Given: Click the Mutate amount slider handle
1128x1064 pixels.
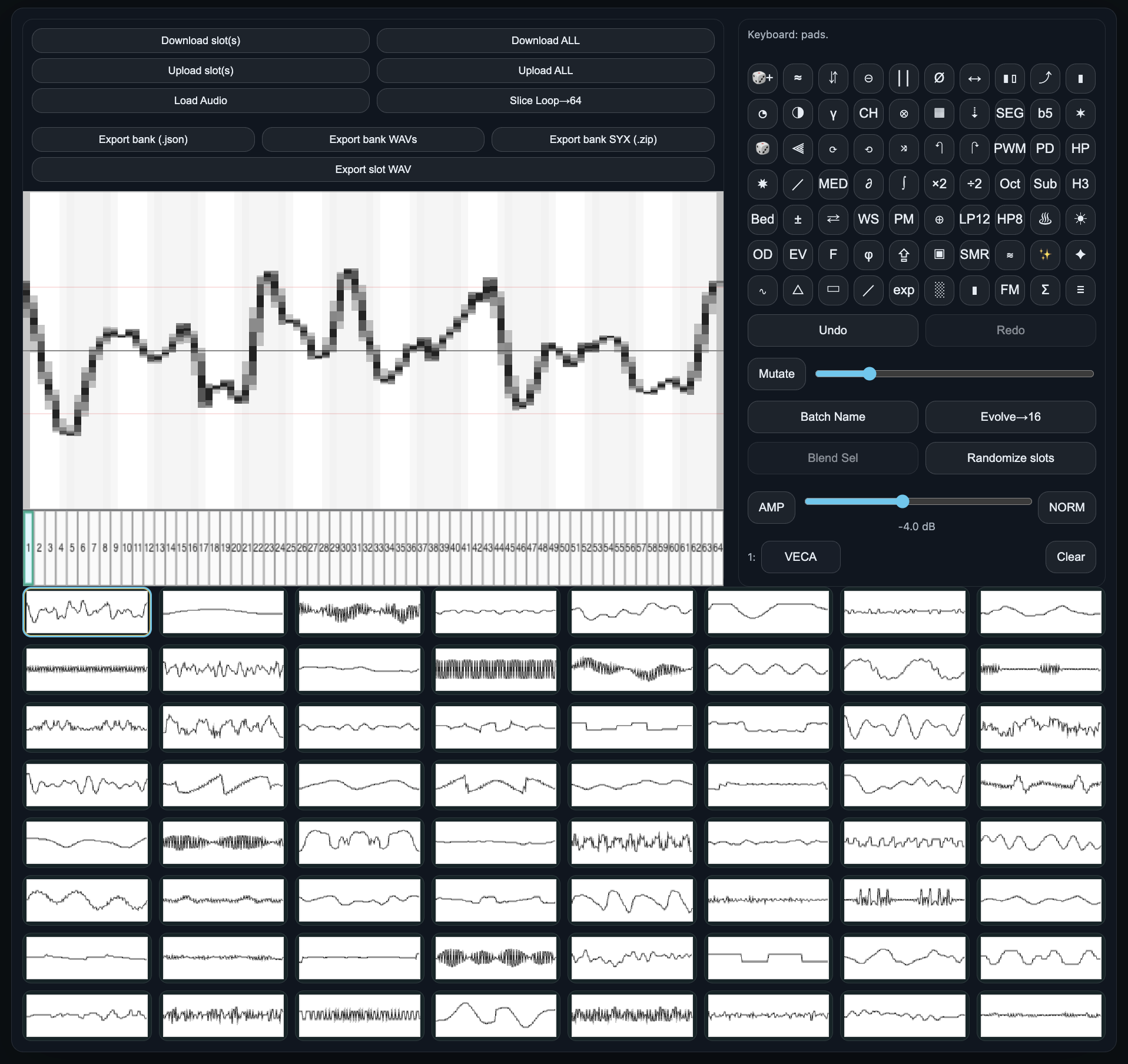Looking at the screenshot, I should click(x=870, y=374).
